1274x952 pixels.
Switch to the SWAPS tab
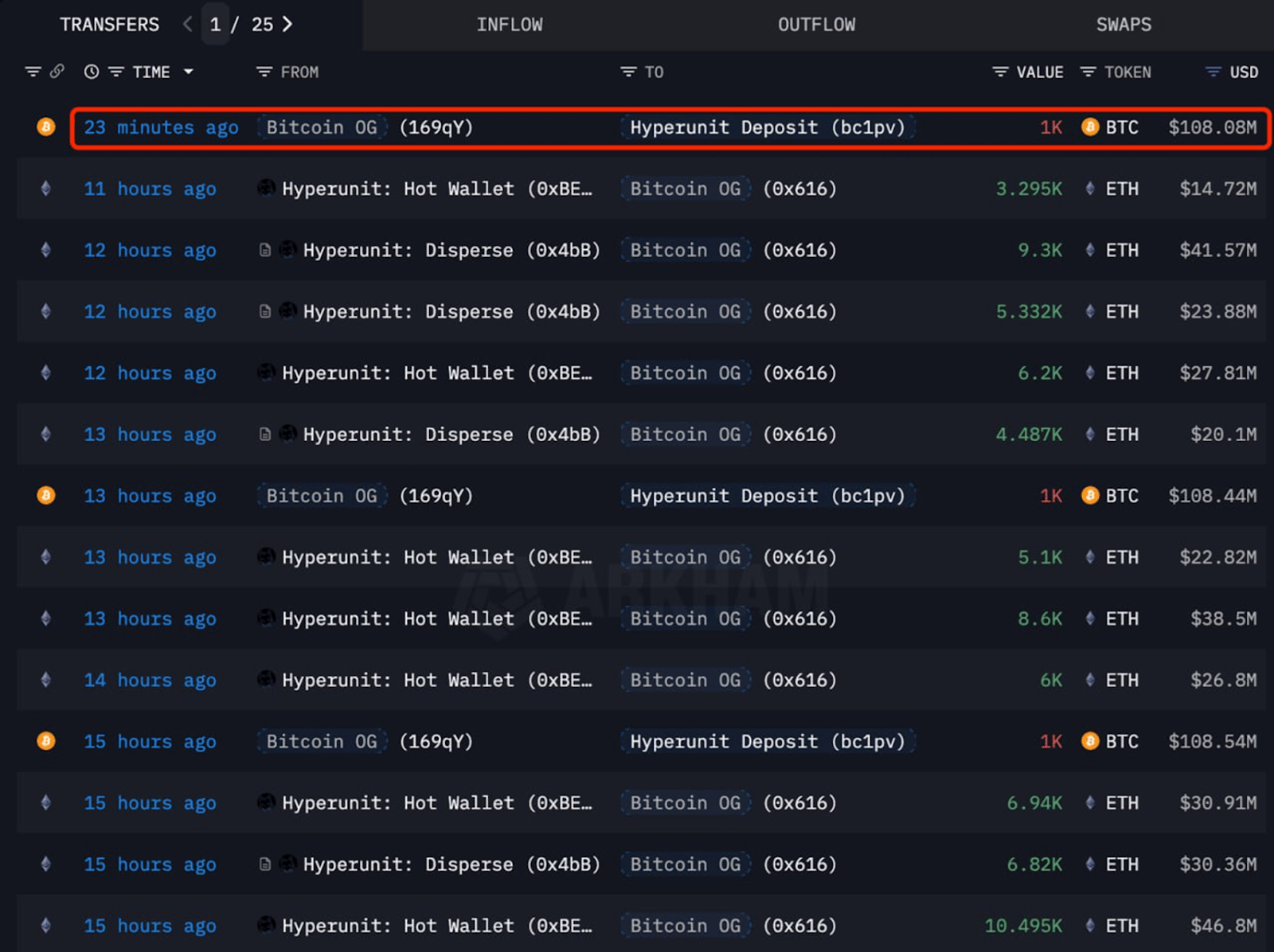click(1124, 25)
